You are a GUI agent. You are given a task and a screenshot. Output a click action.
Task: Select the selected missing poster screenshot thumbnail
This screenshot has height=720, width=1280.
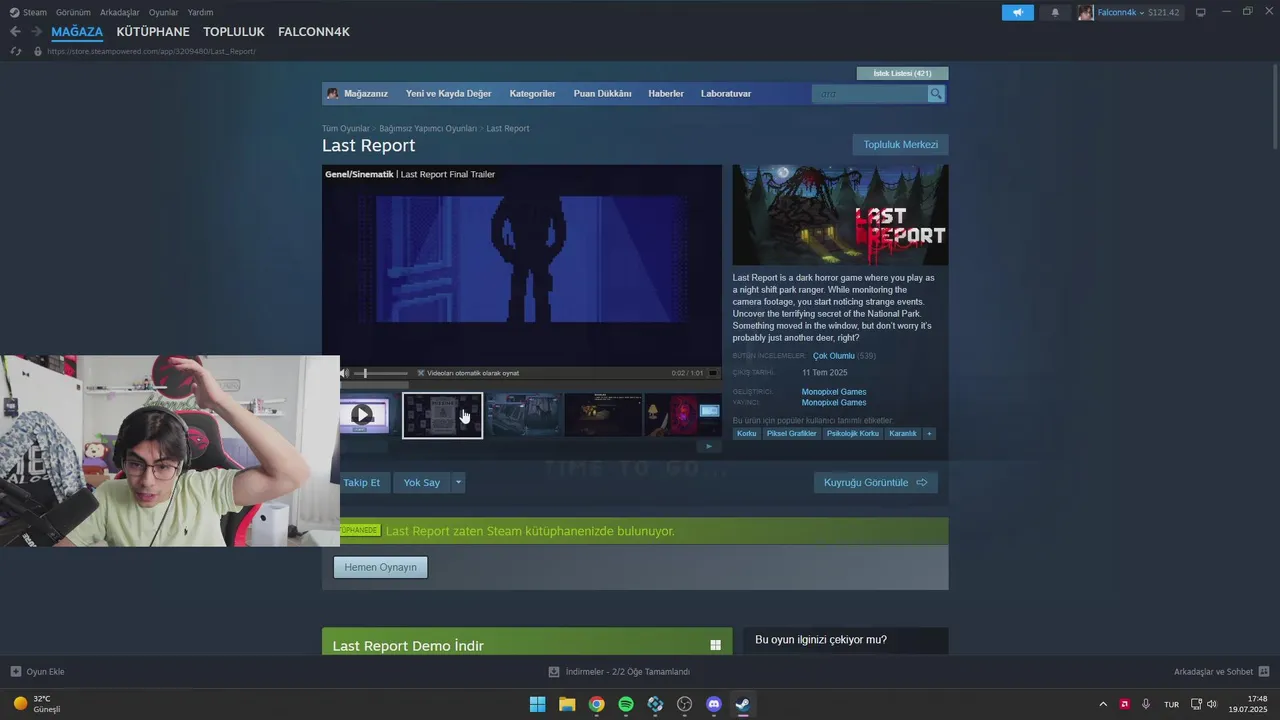(442, 415)
